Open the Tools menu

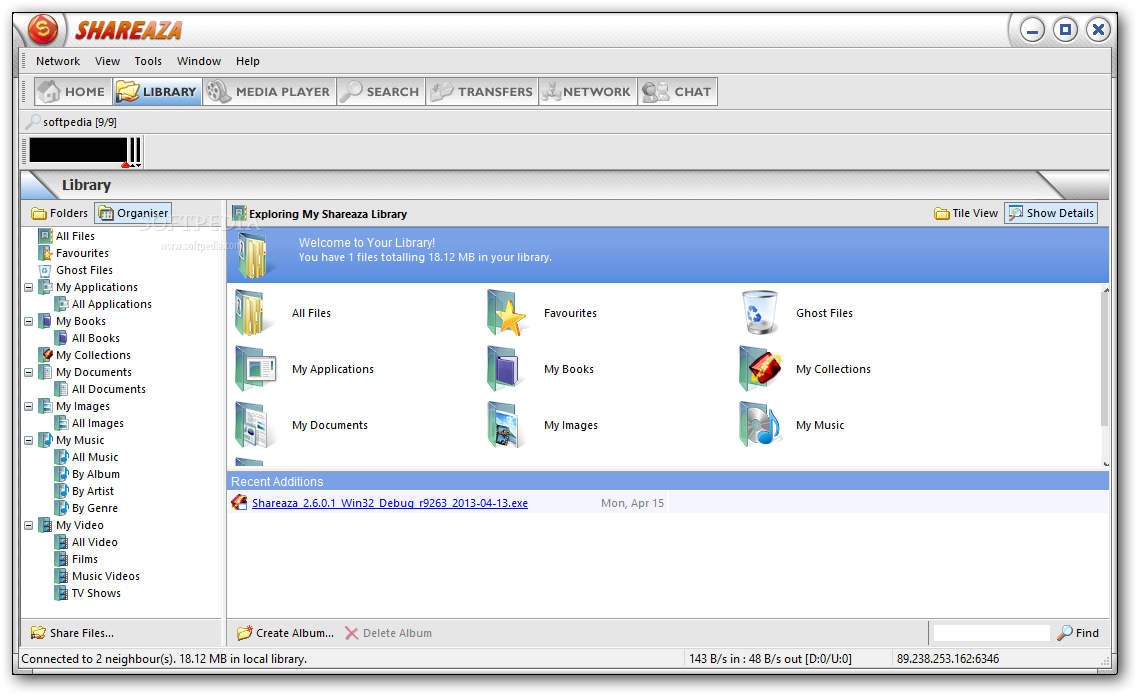(148, 61)
